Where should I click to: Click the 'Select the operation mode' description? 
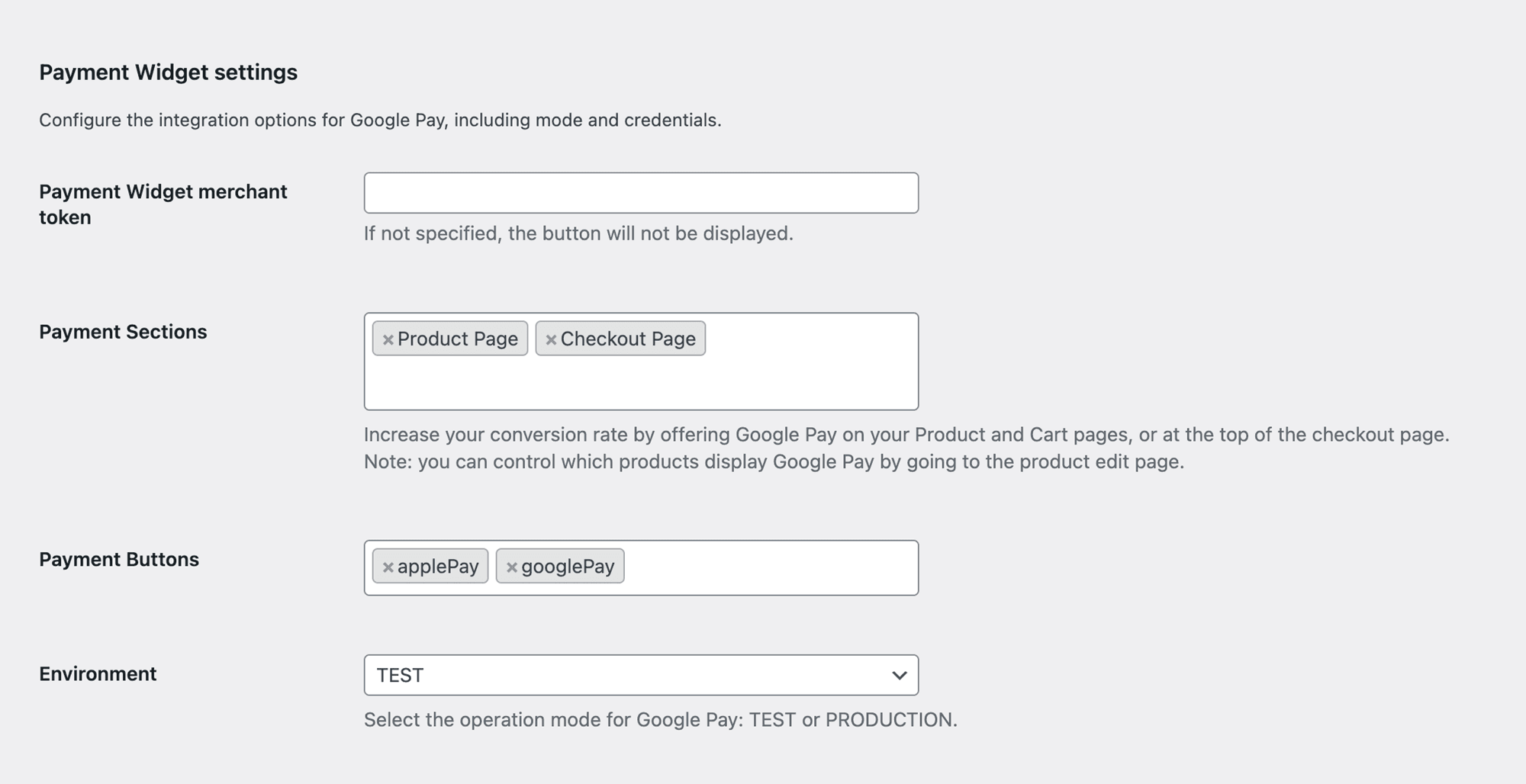[660, 720]
